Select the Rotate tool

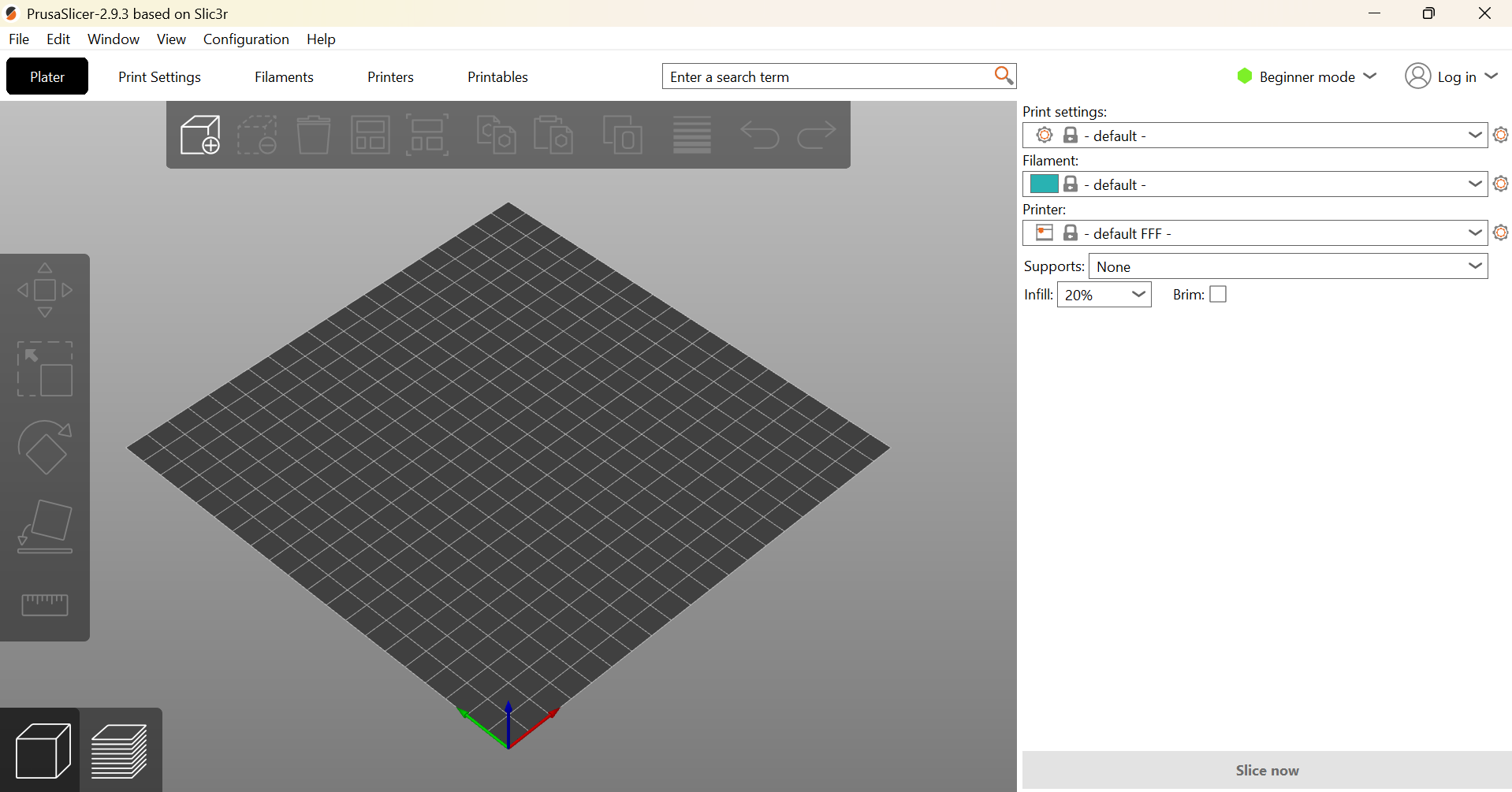click(45, 447)
